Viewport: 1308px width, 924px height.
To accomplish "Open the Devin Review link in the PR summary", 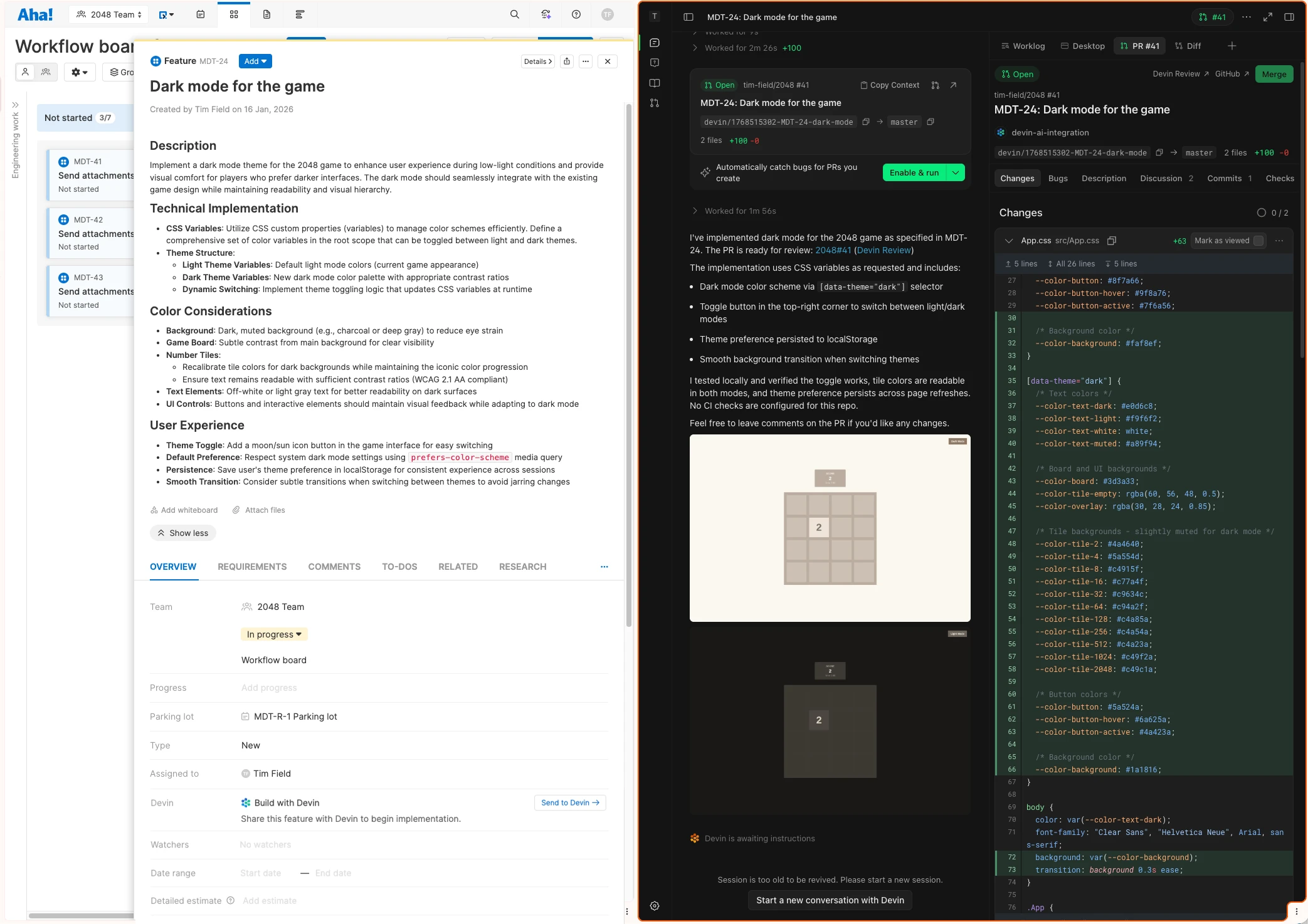I will tap(883, 249).
